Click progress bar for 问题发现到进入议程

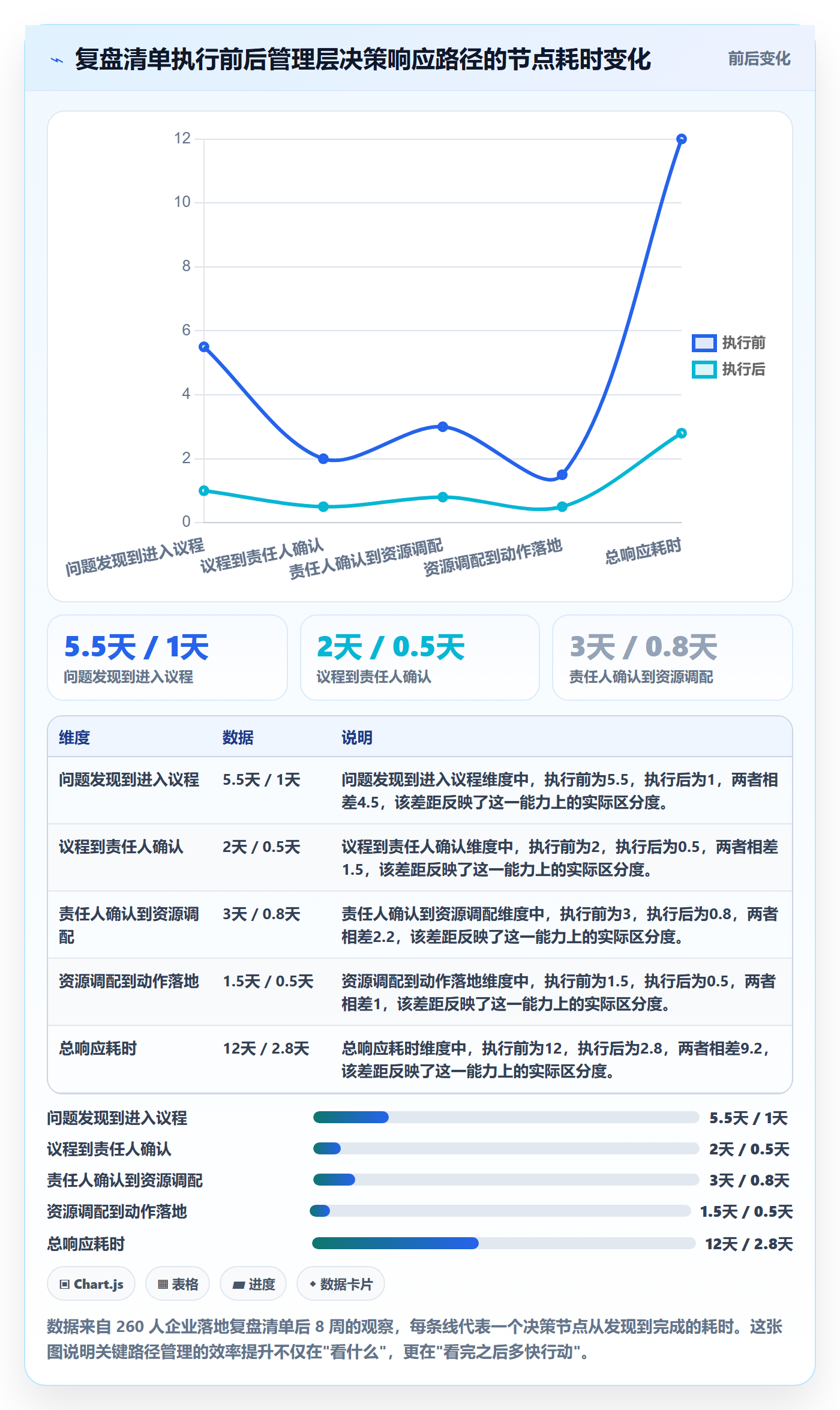pos(506,1117)
